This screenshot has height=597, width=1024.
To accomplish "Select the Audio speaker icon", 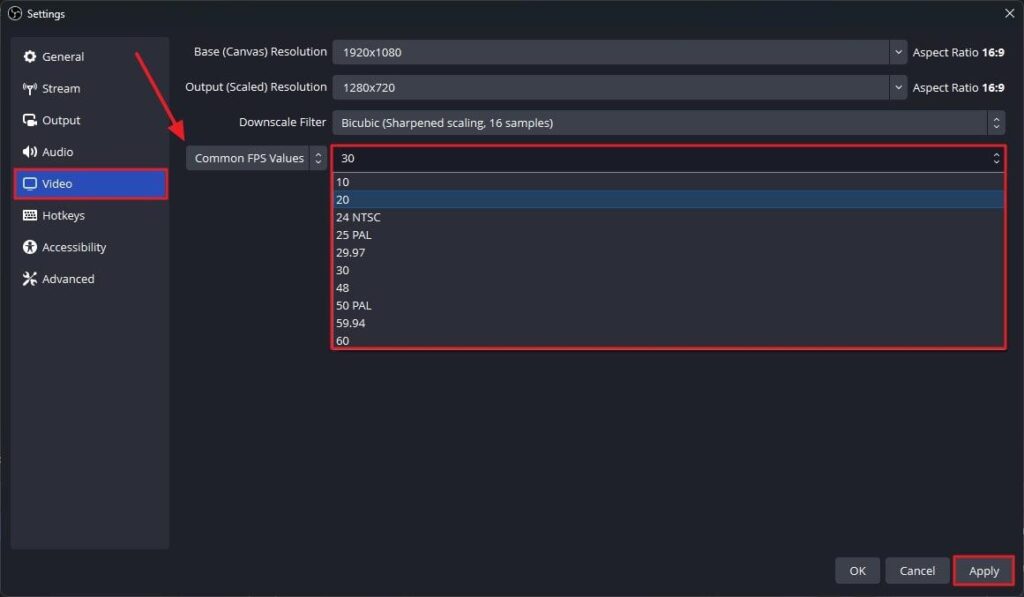I will click(x=30, y=151).
